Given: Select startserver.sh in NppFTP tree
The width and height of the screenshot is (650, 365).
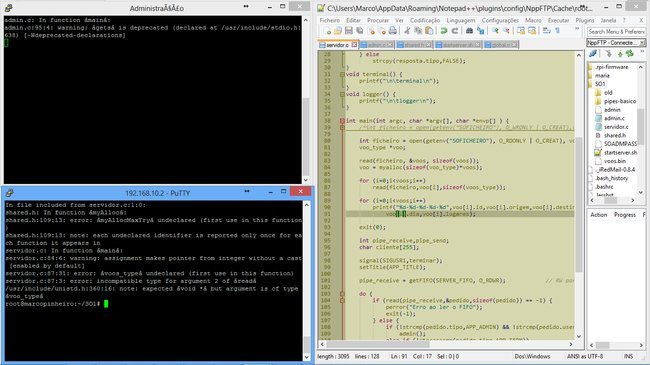Looking at the screenshot, I should 620,153.
